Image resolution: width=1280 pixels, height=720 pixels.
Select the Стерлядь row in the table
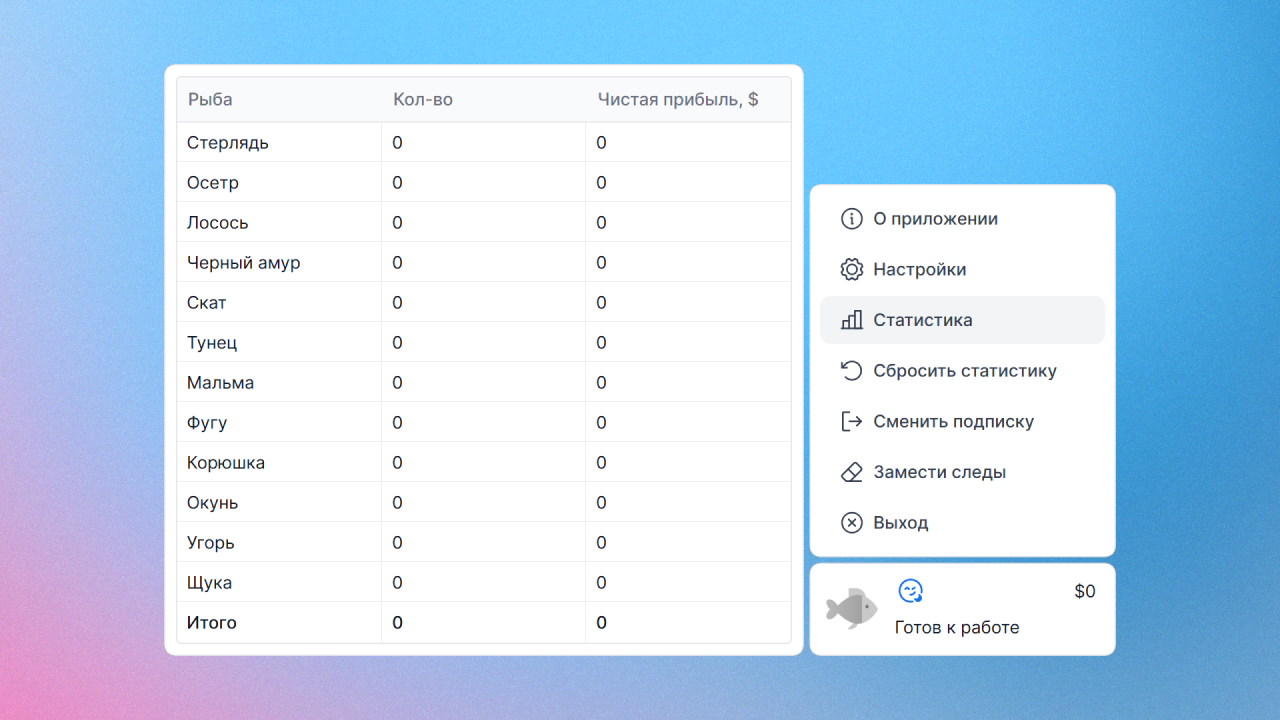point(228,143)
